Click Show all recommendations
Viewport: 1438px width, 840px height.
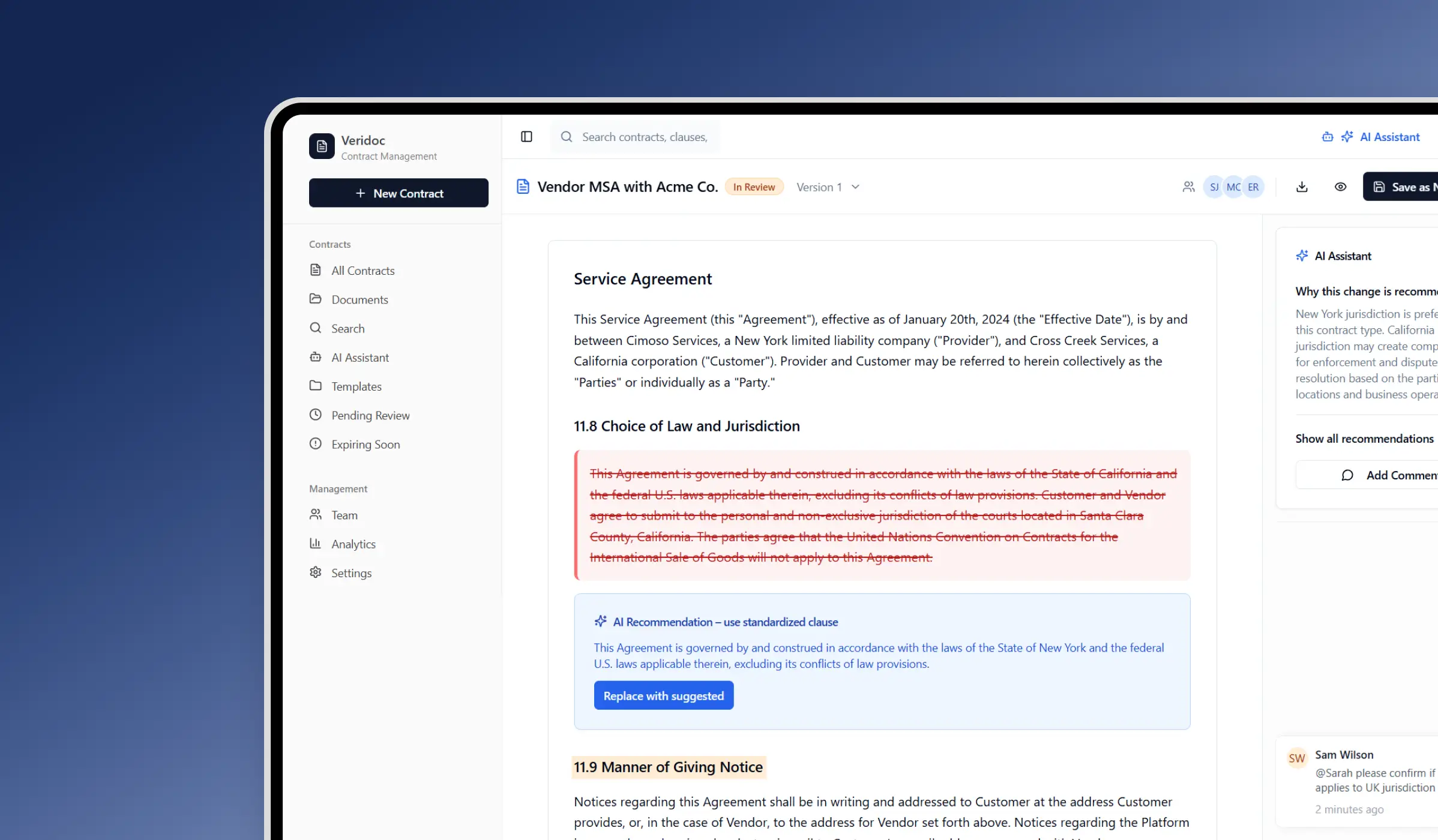point(1364,439)
